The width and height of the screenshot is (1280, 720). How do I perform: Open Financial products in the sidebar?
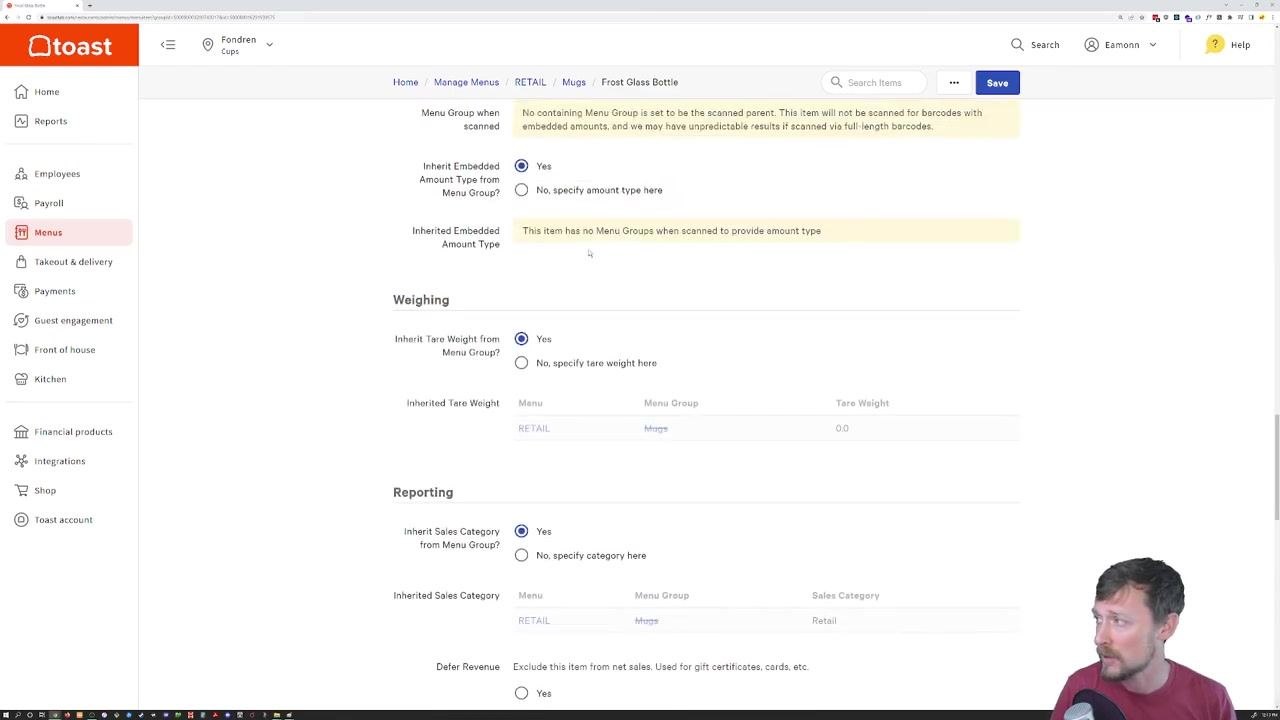(69, 432)
